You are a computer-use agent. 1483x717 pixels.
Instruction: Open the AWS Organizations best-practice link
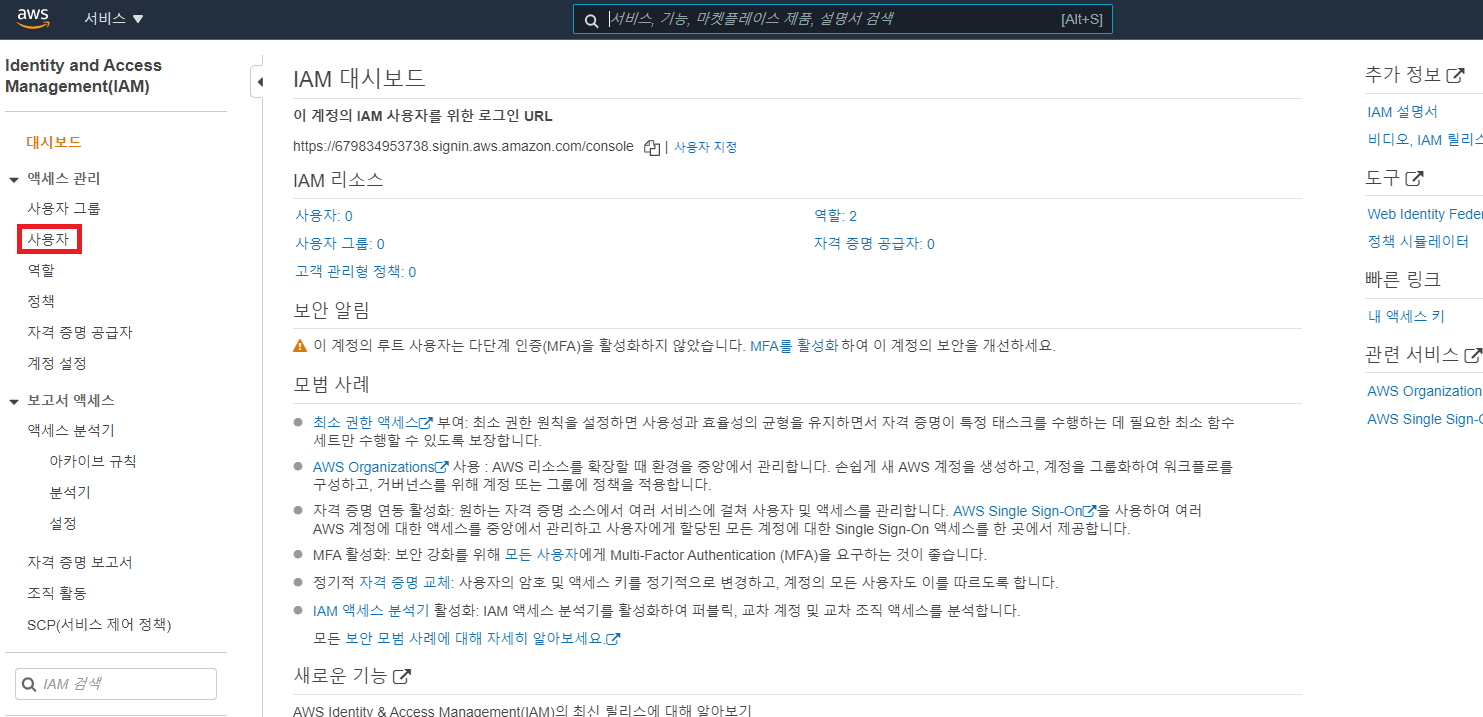click(x=381, y=467)
